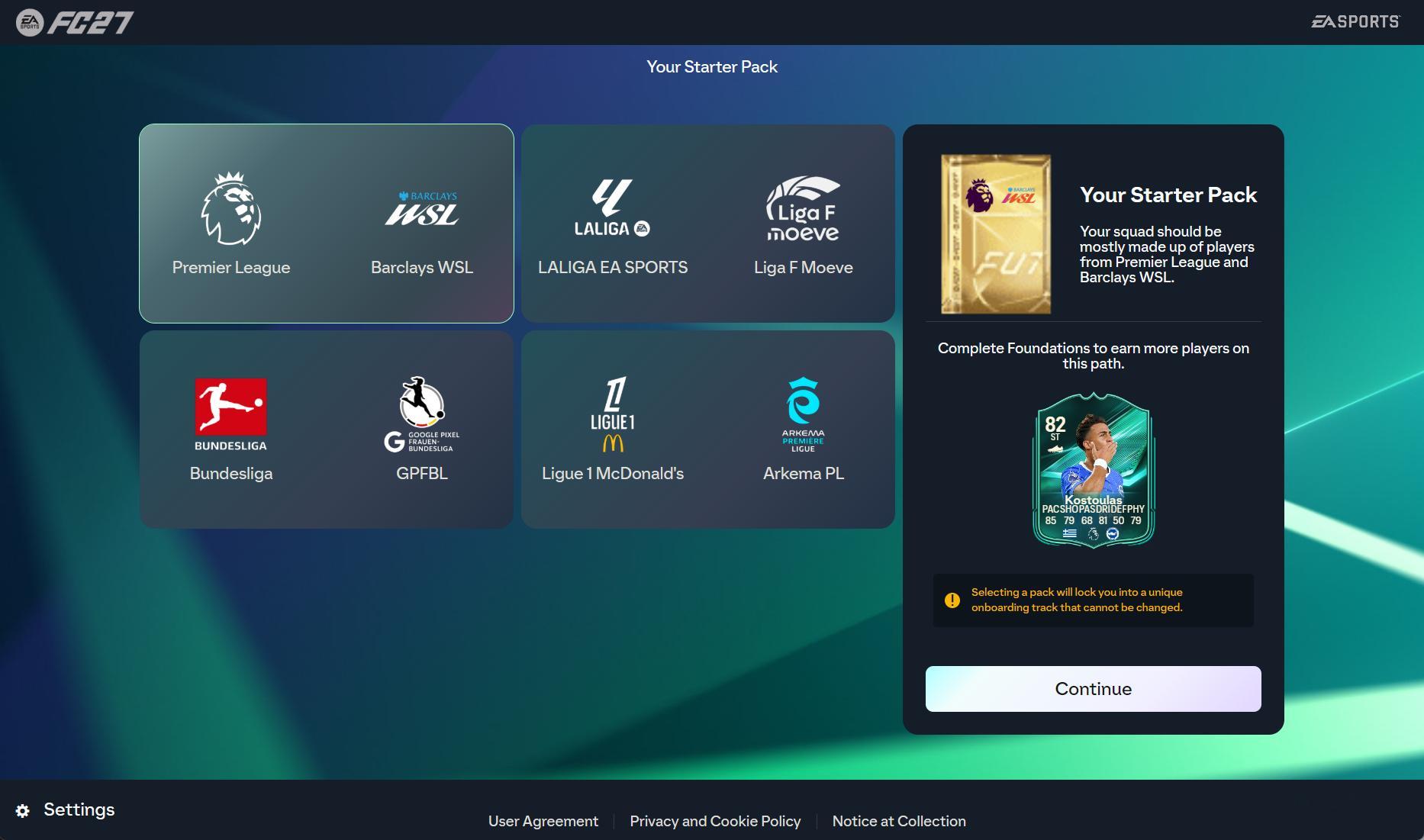Pick the Liga F Moeve logo
This screenshot has width=1424, height=840.
tap(804, 208)
